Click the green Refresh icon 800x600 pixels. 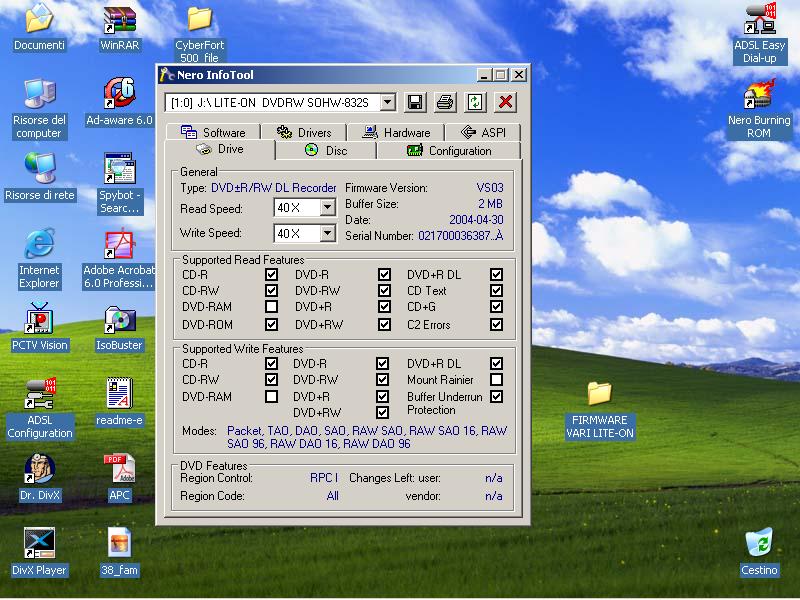[x=475, y=103]
